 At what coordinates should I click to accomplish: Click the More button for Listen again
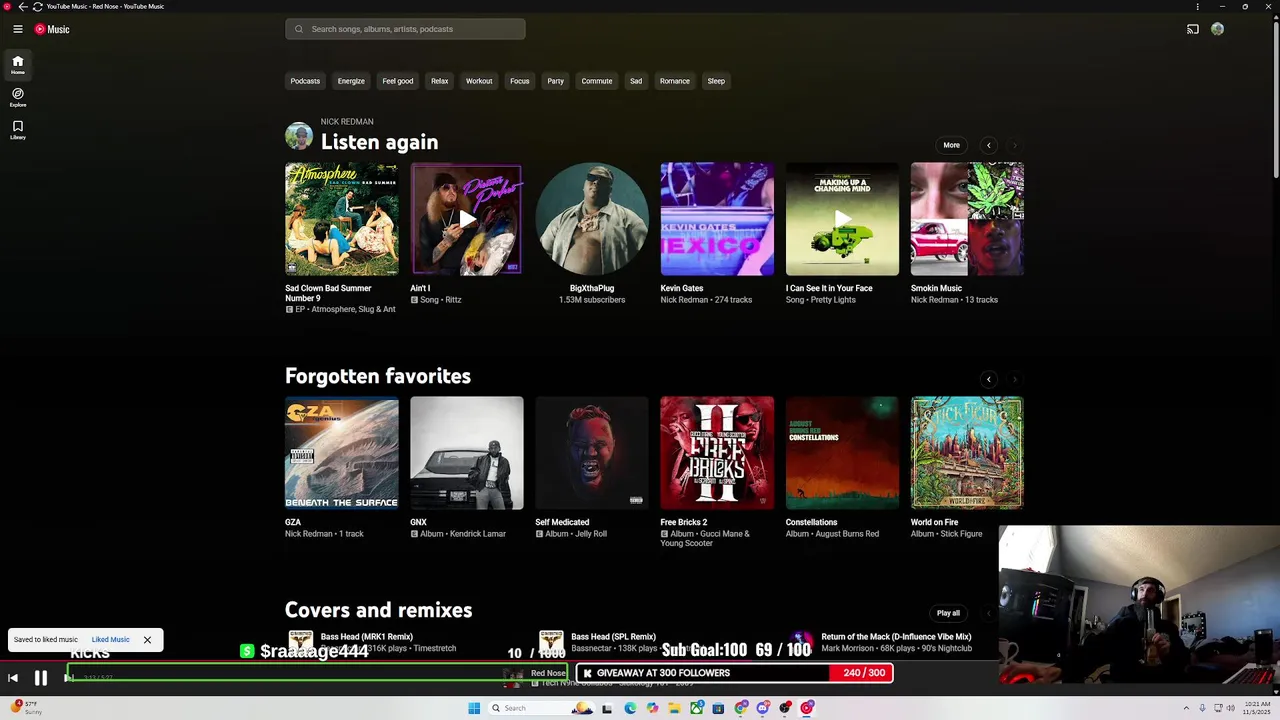(952, 145)
